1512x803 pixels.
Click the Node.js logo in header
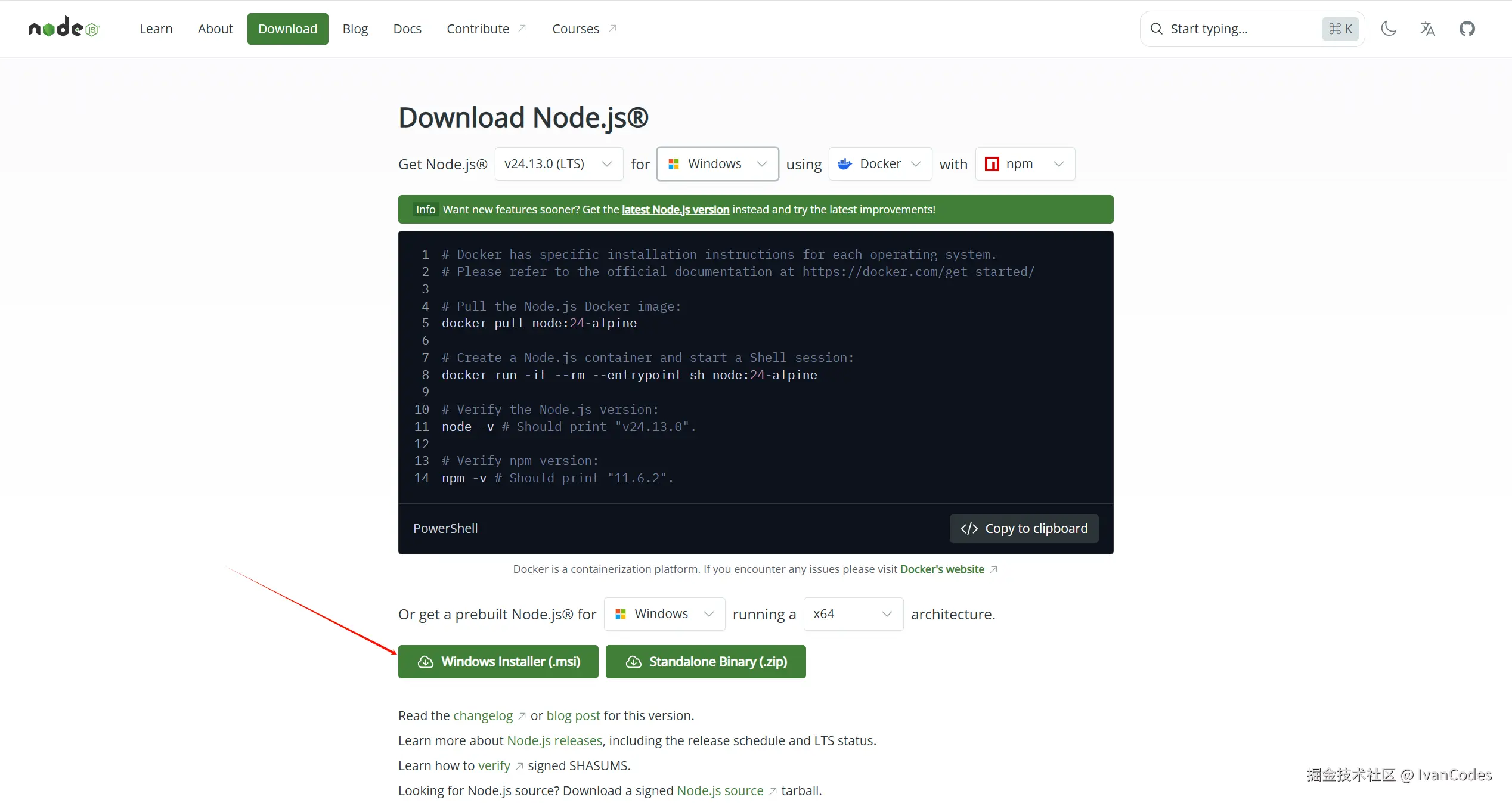click(63, 28)
